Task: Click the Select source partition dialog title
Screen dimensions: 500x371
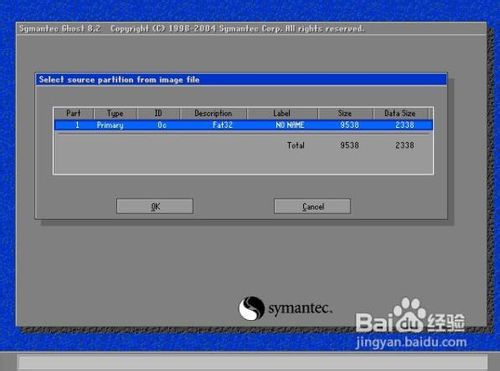Action: coord(119,80)
